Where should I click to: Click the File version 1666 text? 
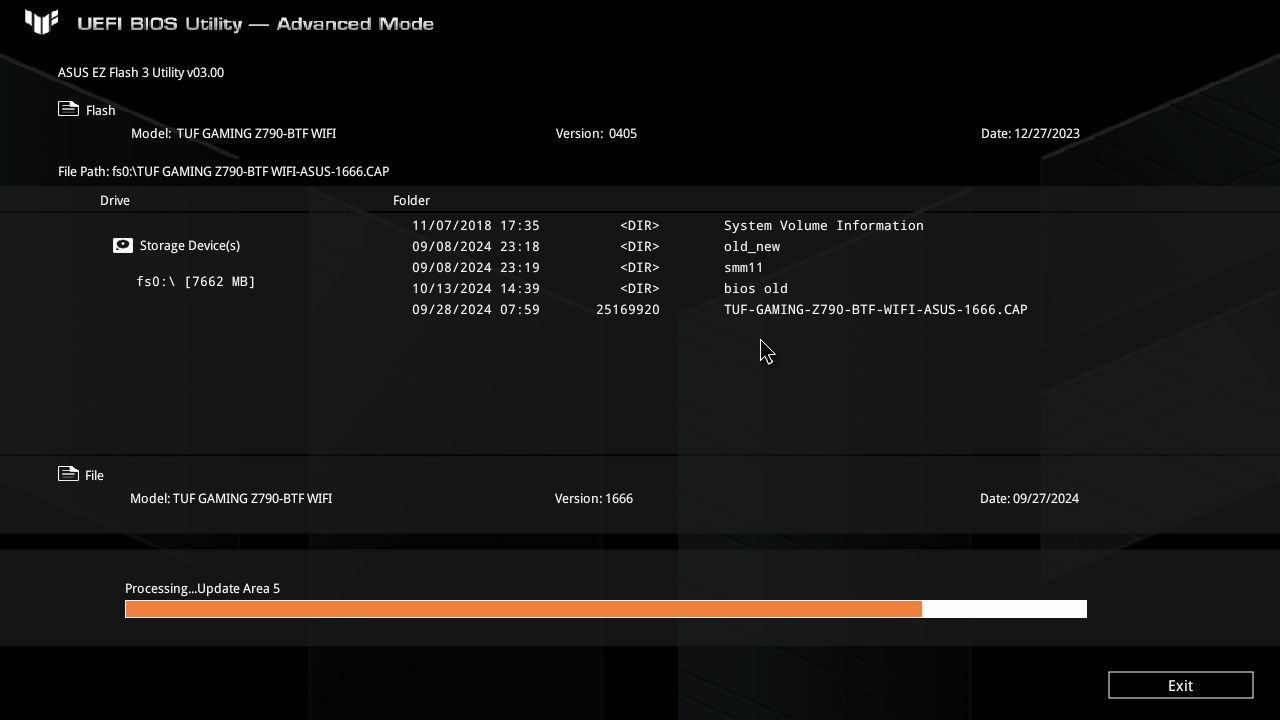[x=594, y=498]
